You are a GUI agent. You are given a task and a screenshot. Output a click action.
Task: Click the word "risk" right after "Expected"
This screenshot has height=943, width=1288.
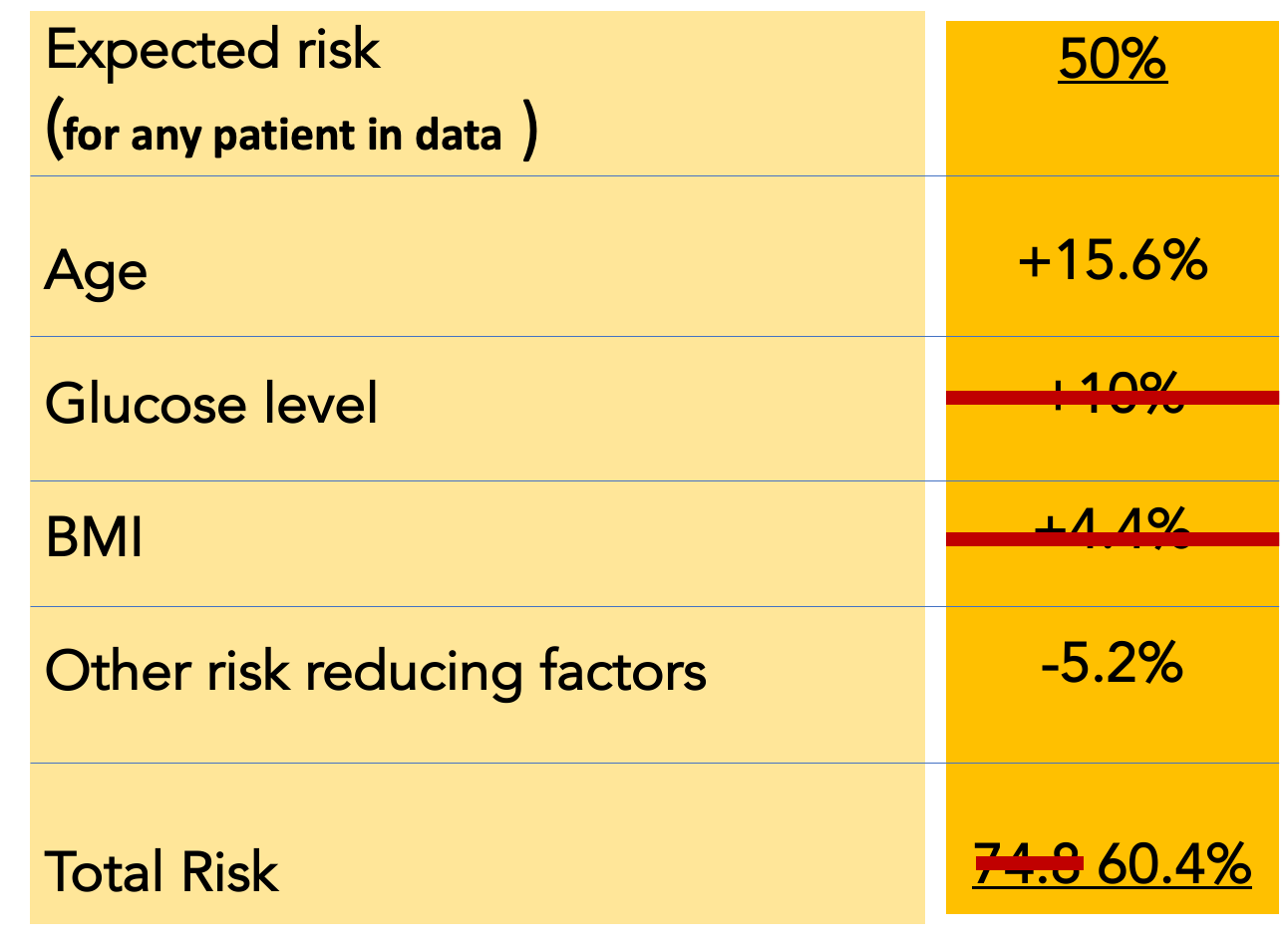click(338, 51)
